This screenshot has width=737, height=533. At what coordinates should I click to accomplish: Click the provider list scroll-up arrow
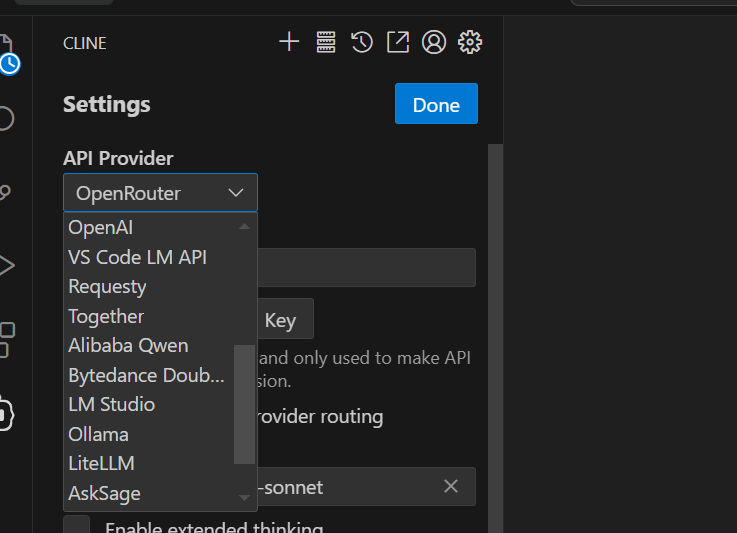(244, 227)
